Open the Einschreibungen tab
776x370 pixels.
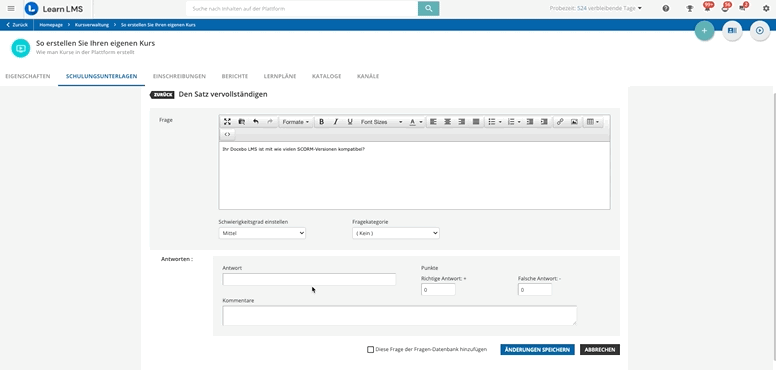(180, 76)
